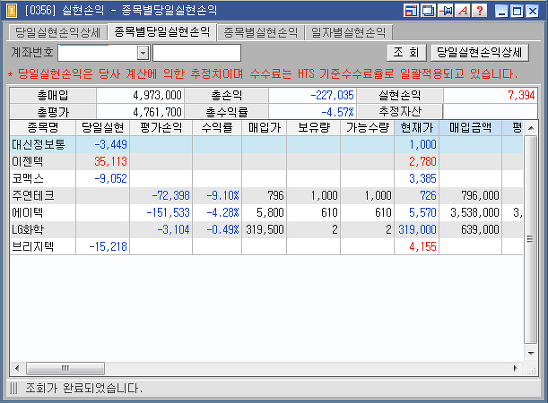
Task: Click the 보유량 column header
Action: (313, 128)
